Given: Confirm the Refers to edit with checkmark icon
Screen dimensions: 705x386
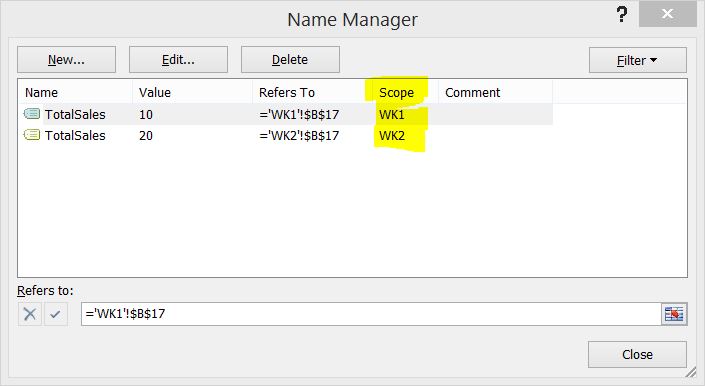Looking at the screenshot, I should [56, 314].
